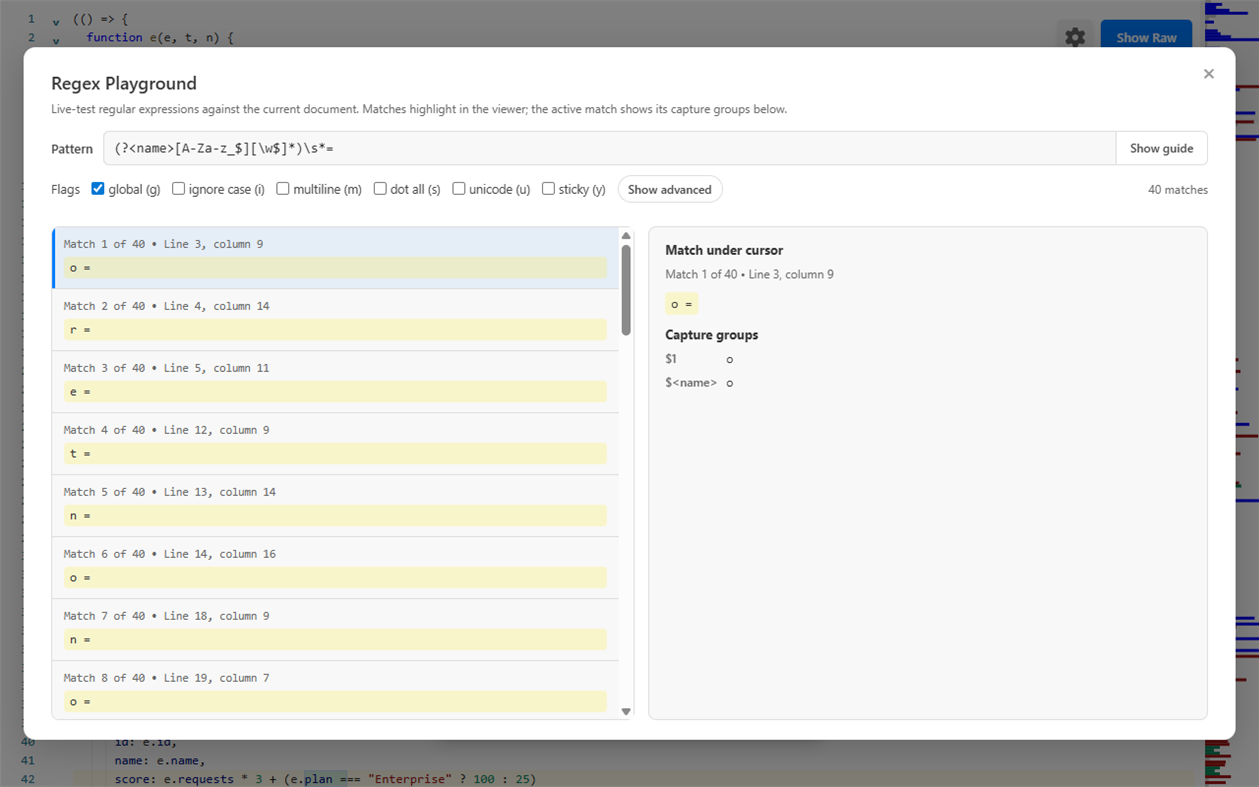Close the Regex Playground dialog

(x=1208, y=74)
